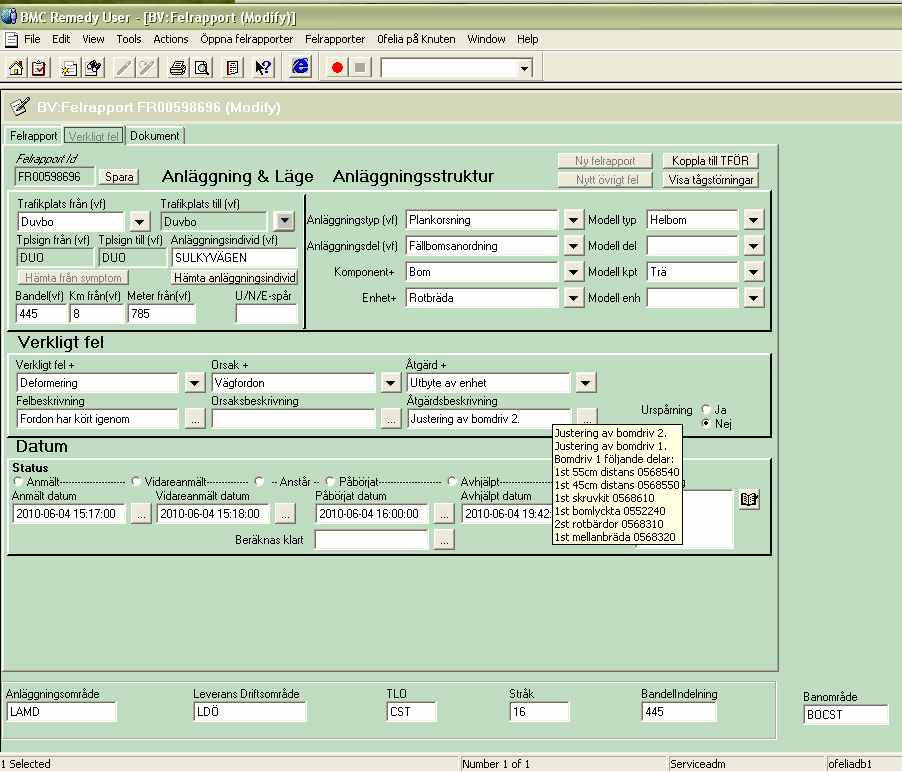The width and height of the screenshot is (902, 772).
Task: Select the Påbörjat status radio button
Action: click(330, 481)
